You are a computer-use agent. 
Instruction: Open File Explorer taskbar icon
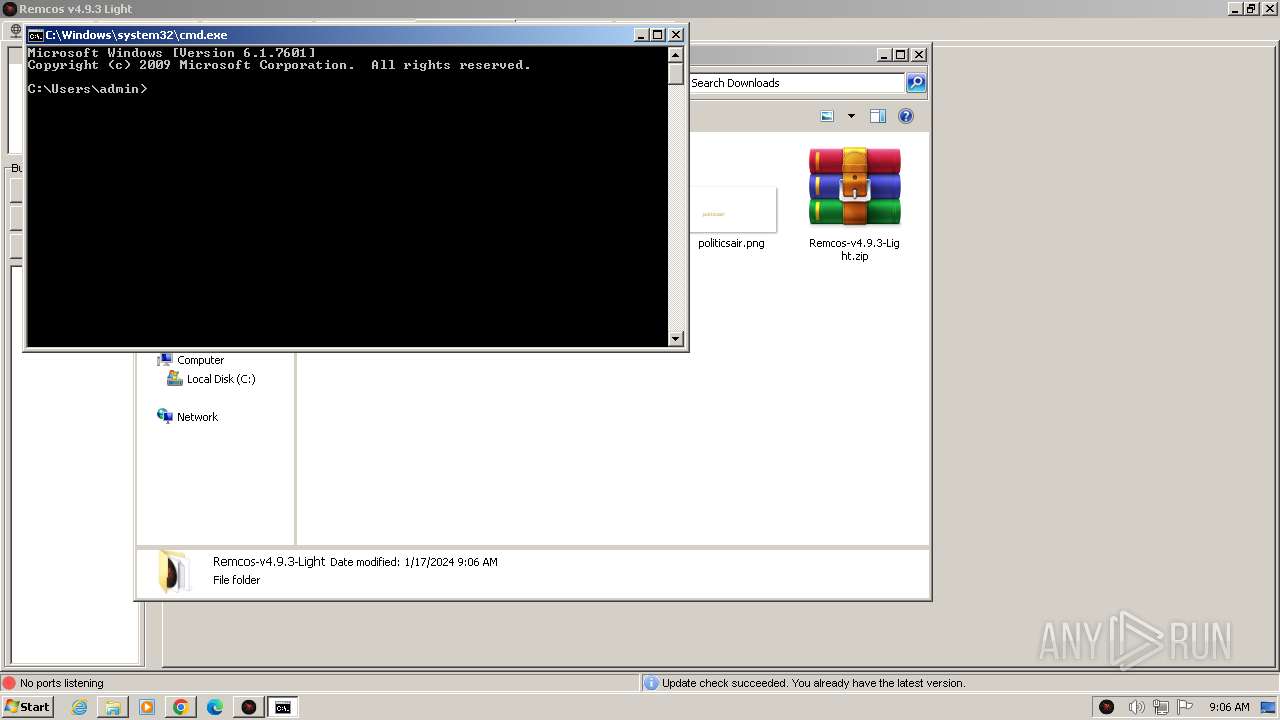113,707
